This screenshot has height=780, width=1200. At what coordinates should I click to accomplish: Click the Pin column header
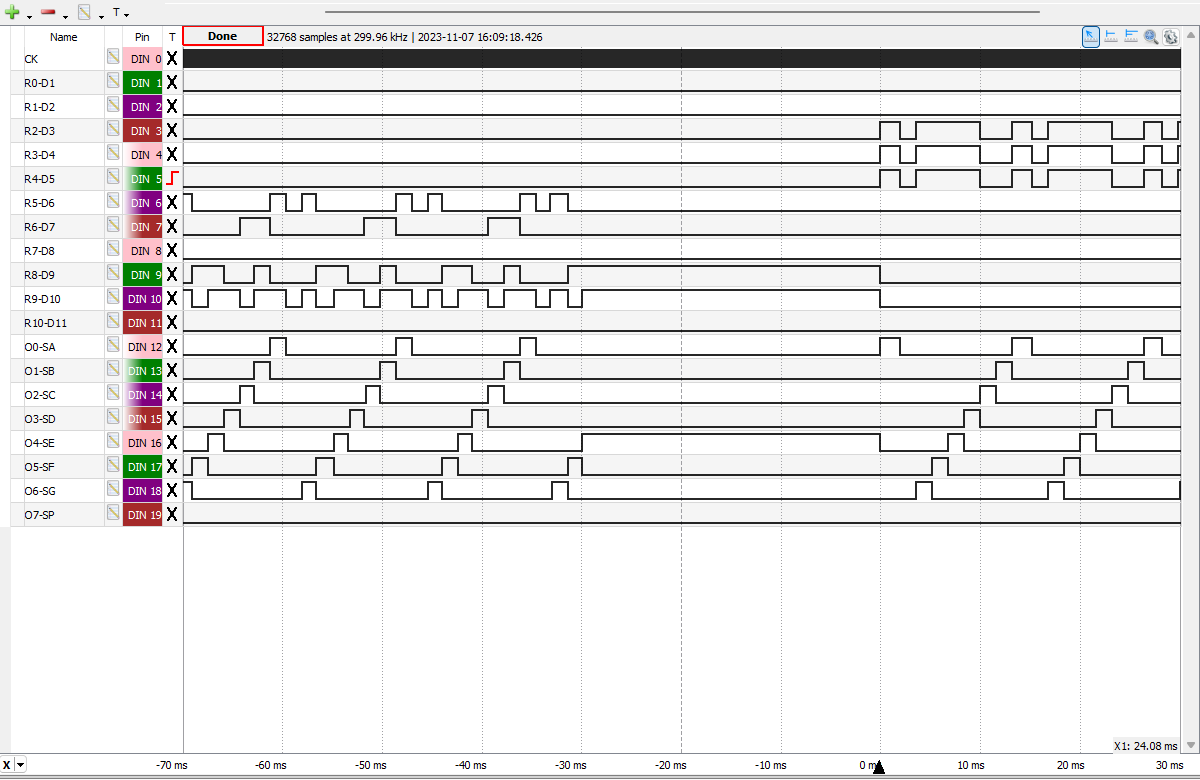[x=142, y=37]
